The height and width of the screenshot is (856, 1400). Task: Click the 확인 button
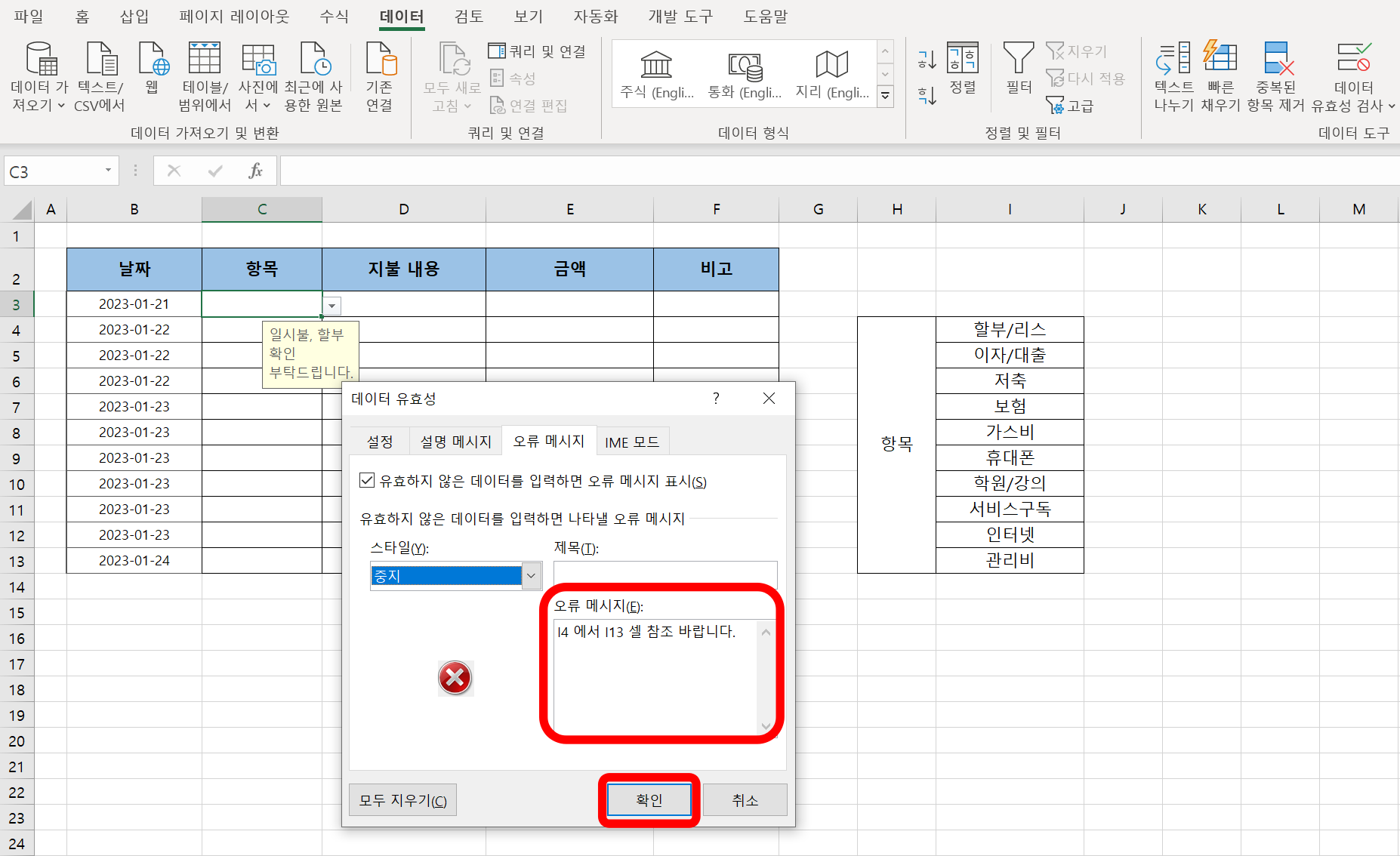pyautogui.click(x=649, y=800)
